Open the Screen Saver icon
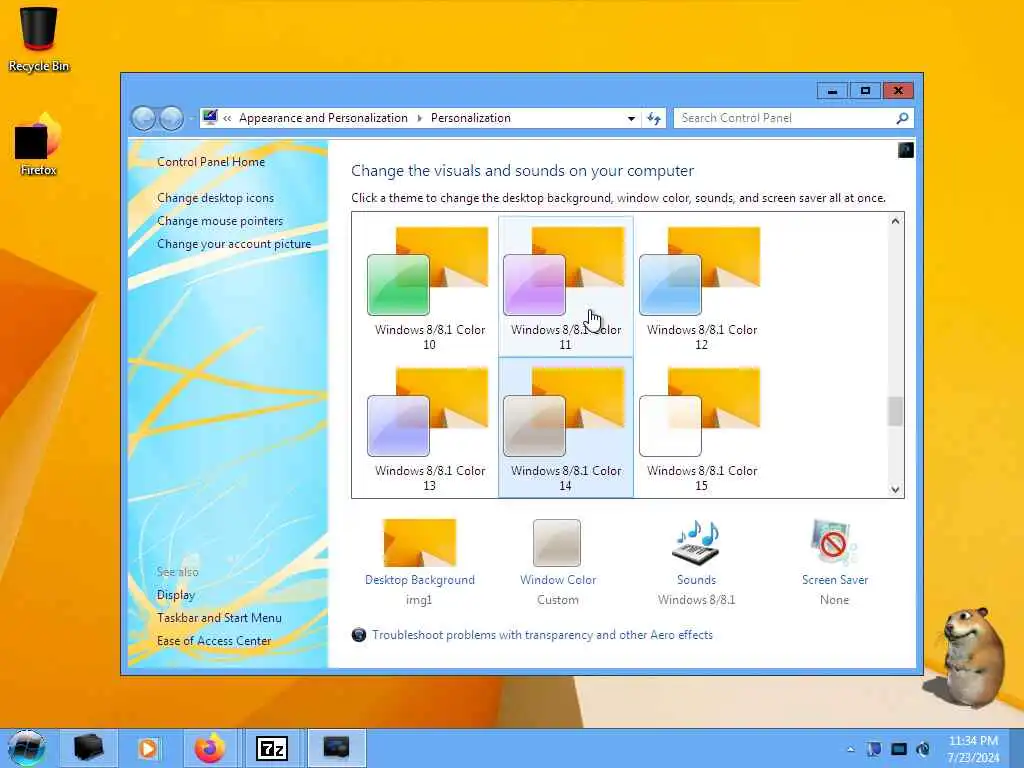Screen dimensions: 1024x768 834,543
